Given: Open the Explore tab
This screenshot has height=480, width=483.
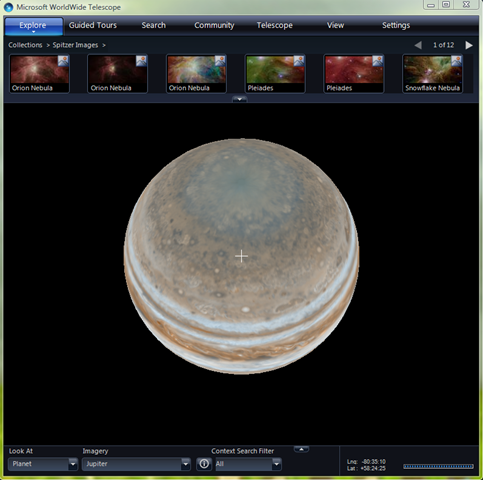Looking at the screenshot, I should 33,25.
